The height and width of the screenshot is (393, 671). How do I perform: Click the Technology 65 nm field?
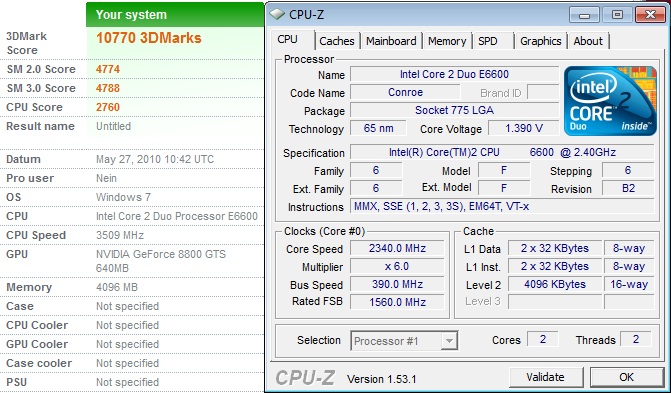(x=378, y=128)
